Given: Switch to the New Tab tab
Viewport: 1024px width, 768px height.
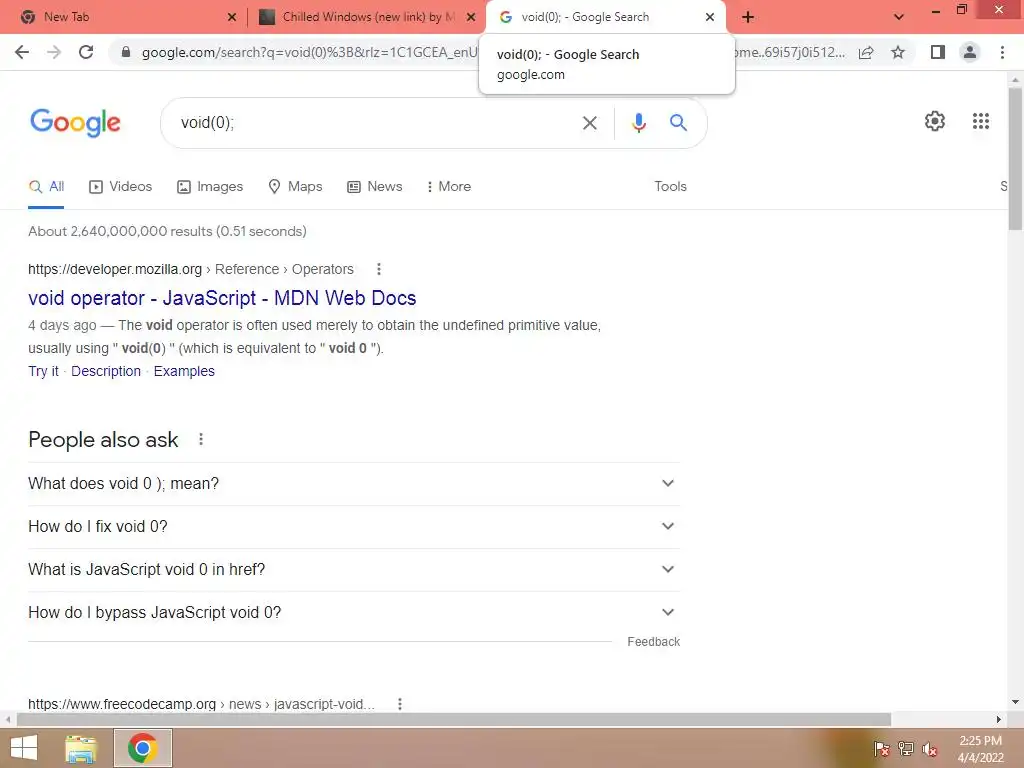Looking at the screenshot, I should click(124, 17).
